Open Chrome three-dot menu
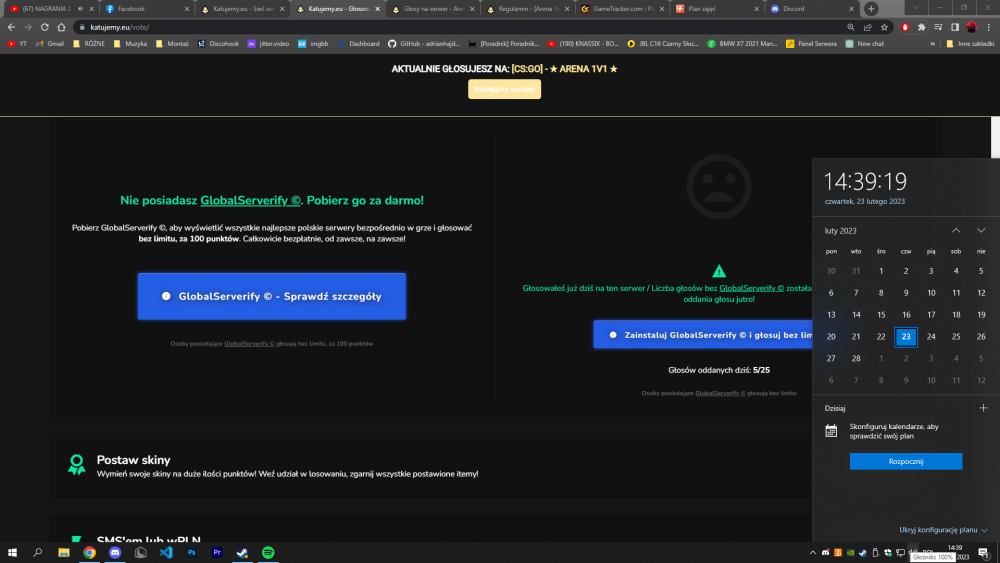This screenshot has width=1000, height=563. tap(989, 27)
